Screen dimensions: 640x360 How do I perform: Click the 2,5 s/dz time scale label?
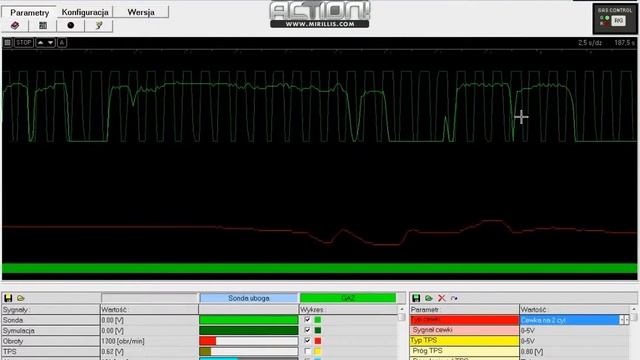tap(590, 42)
